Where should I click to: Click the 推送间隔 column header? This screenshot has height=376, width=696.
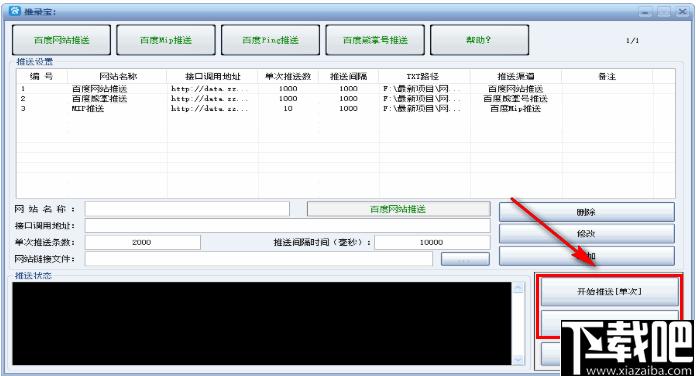point(348,76)
